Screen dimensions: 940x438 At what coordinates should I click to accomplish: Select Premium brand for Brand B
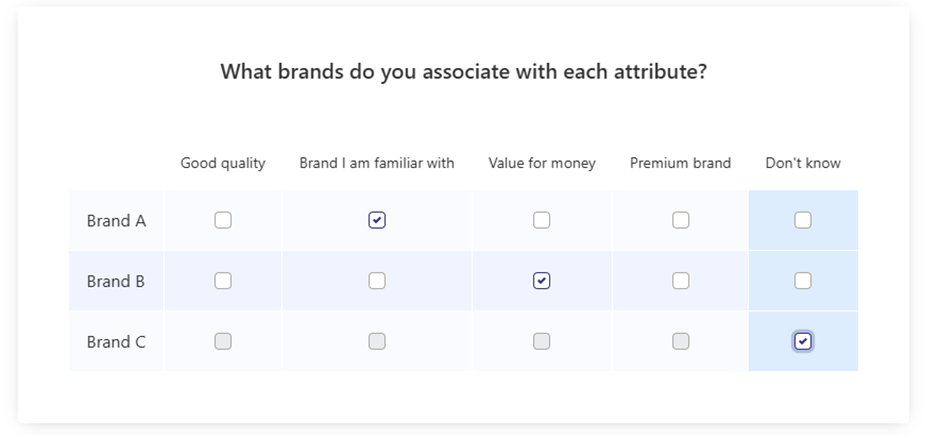click(x=680, y=281)
